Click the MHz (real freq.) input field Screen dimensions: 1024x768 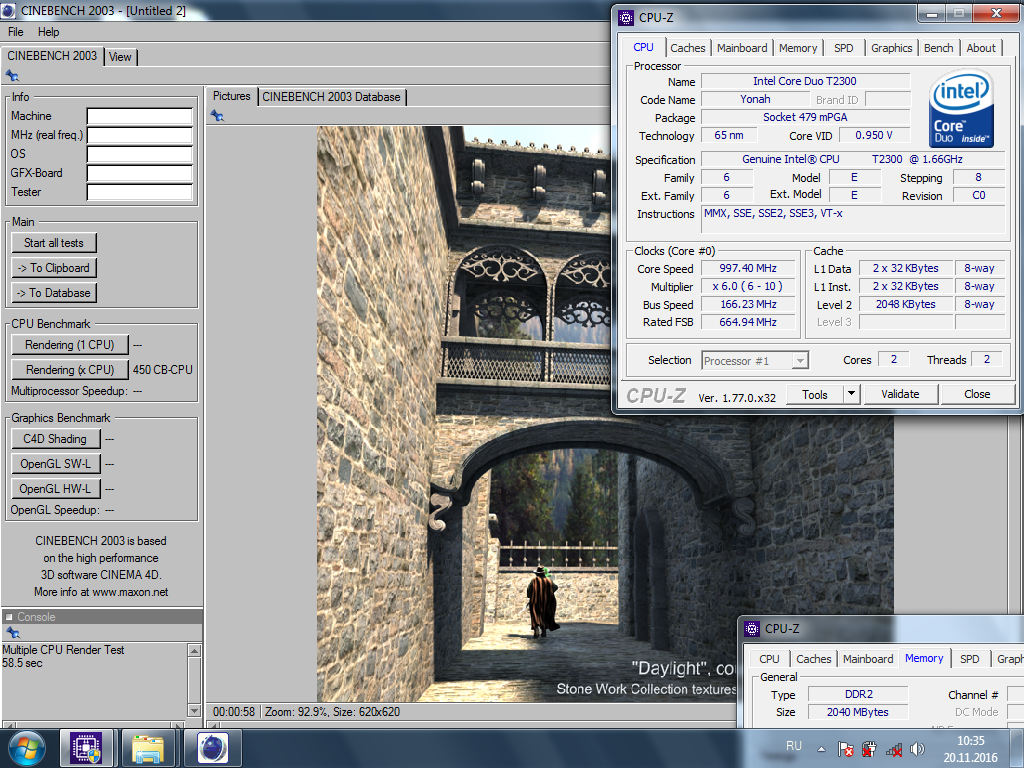click(x=140, y=135)
